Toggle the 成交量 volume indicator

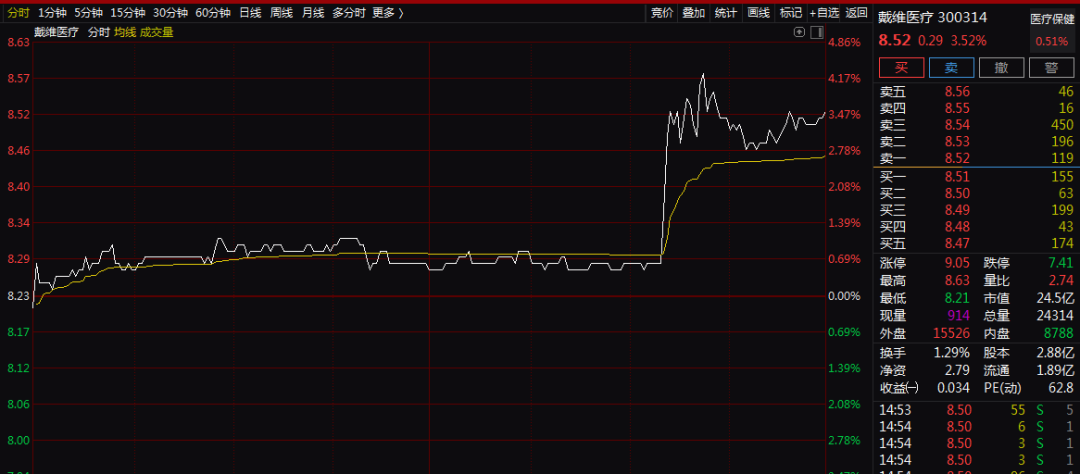[x=156, y=32]
